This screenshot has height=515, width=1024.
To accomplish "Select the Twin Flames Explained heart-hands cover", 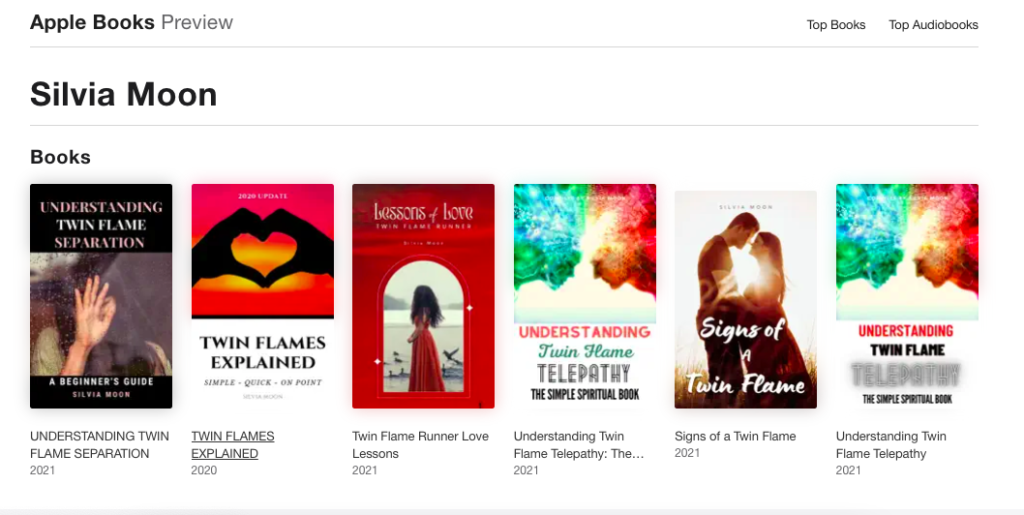I will tap(262, 296).
